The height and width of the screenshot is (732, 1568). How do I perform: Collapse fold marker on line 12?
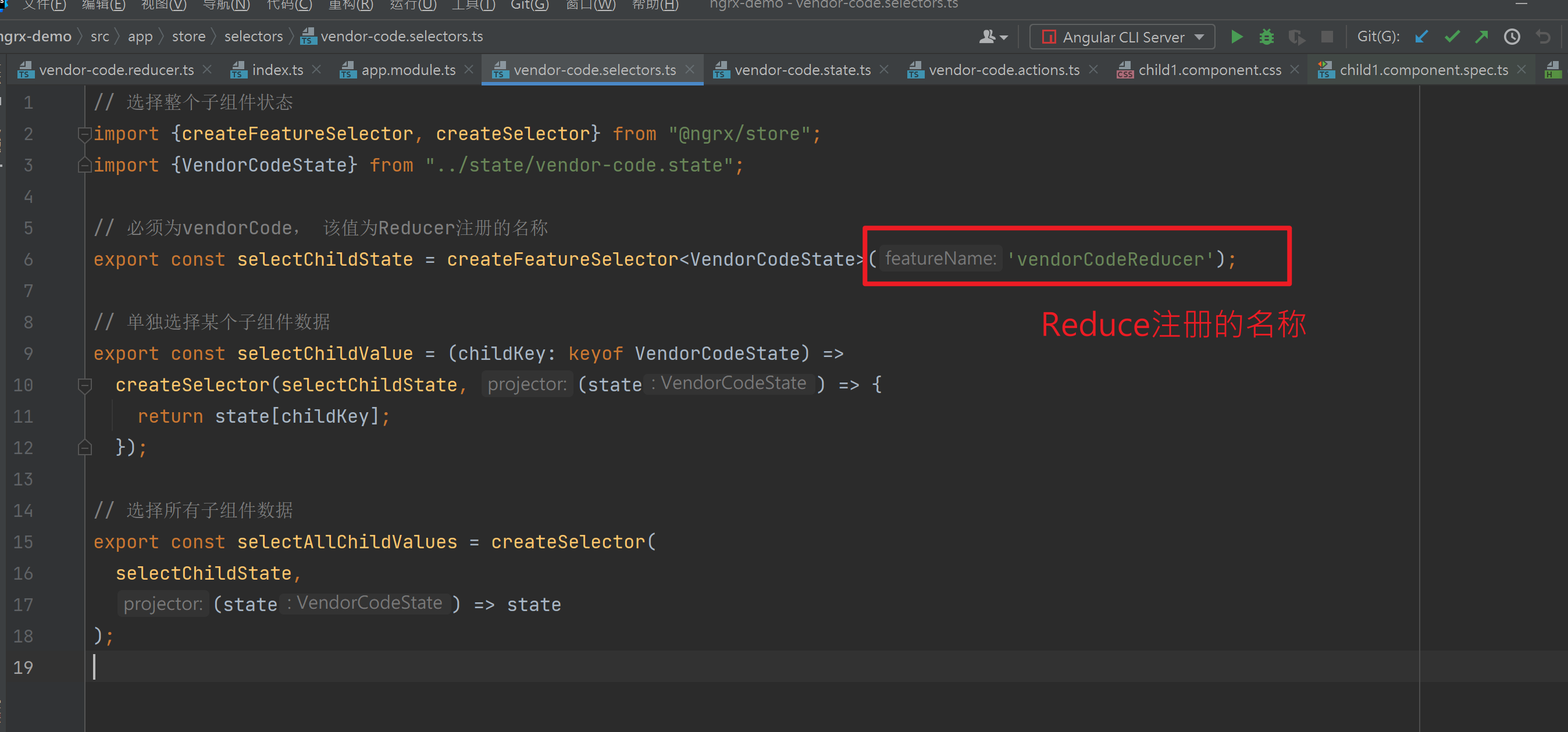point(84,448)
